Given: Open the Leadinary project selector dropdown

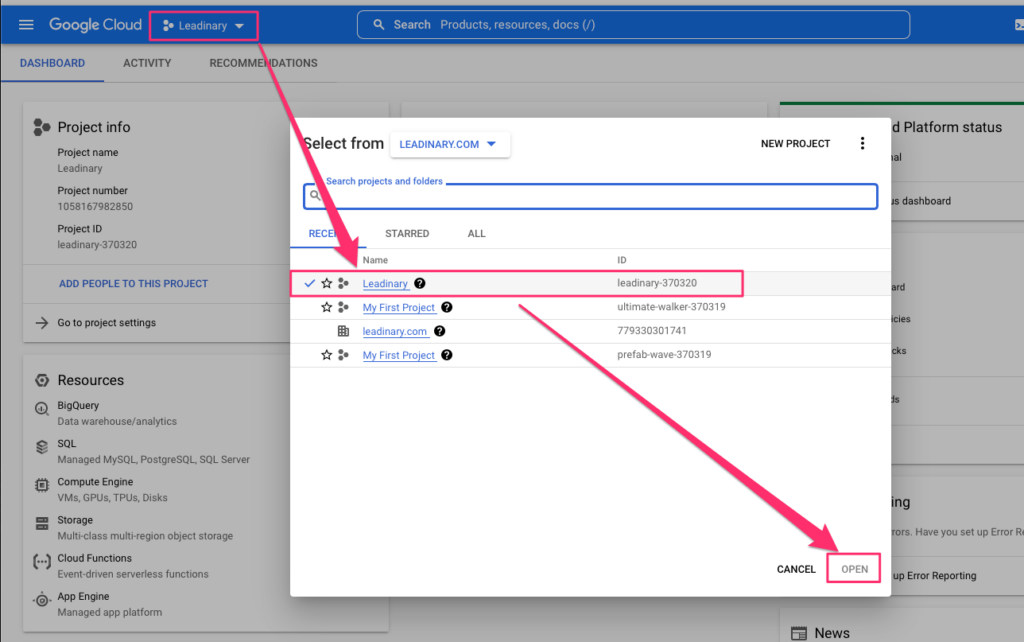Looking at the screenshot, I should [204, 25].
